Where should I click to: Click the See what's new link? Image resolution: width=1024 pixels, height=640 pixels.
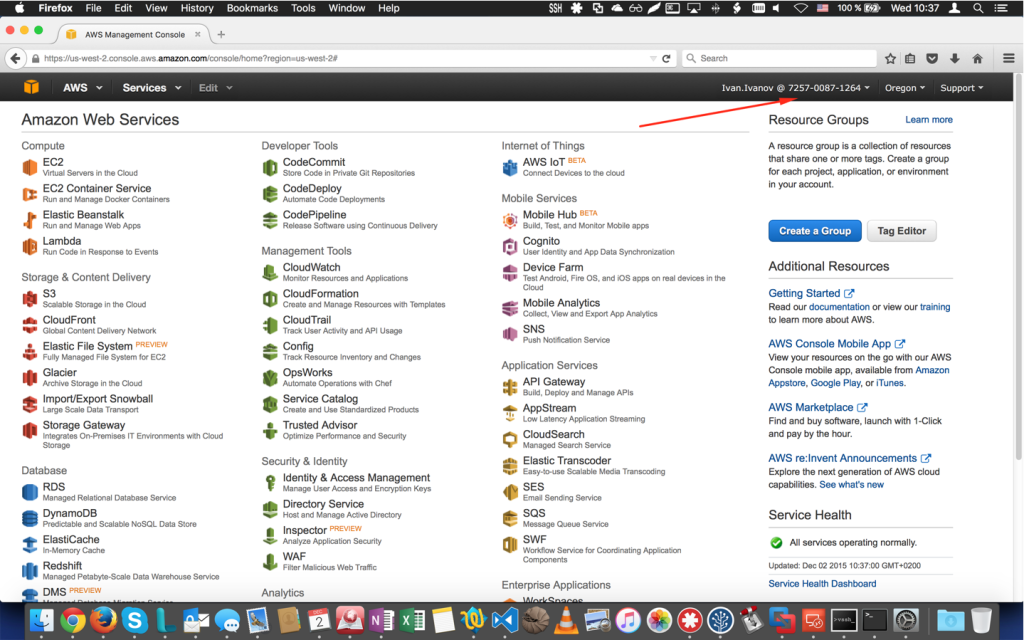[x=852, y=485]
